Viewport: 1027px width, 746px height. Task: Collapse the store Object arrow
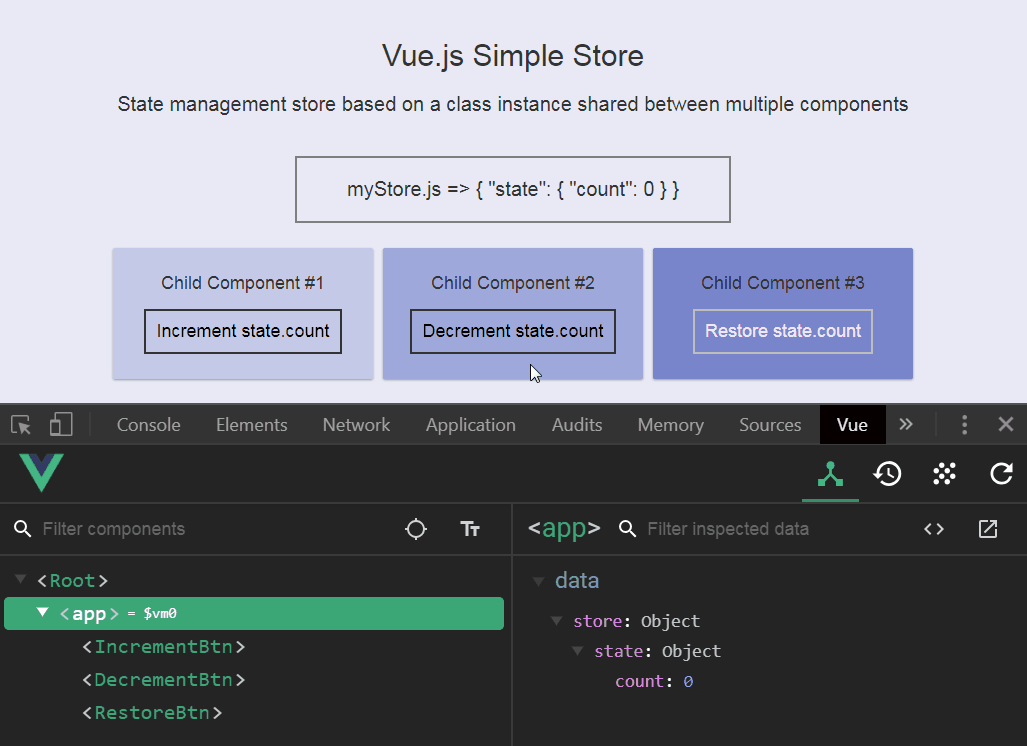click(557, 621)
